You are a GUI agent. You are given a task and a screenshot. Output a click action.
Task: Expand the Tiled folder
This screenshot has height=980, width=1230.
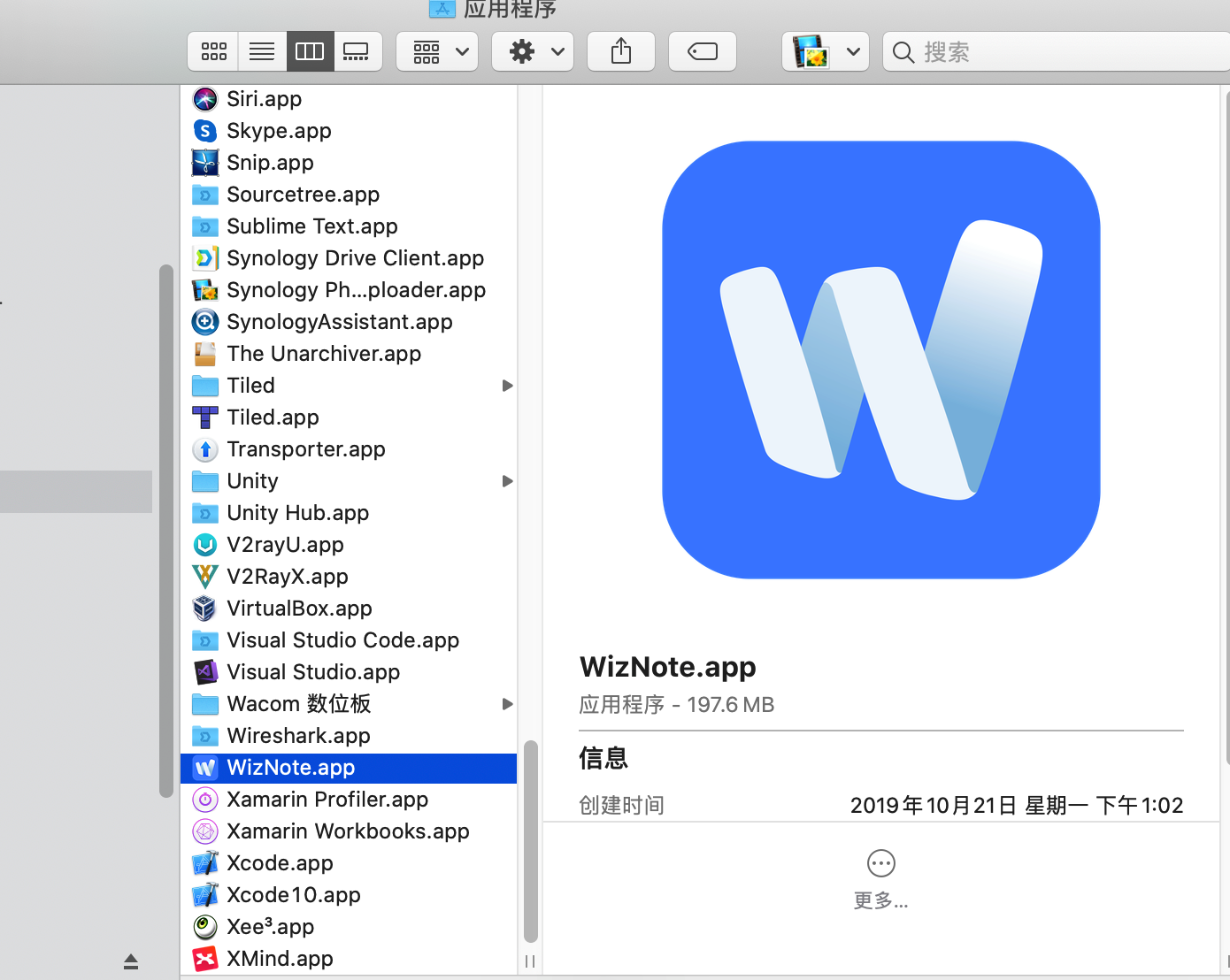(507, 385)
